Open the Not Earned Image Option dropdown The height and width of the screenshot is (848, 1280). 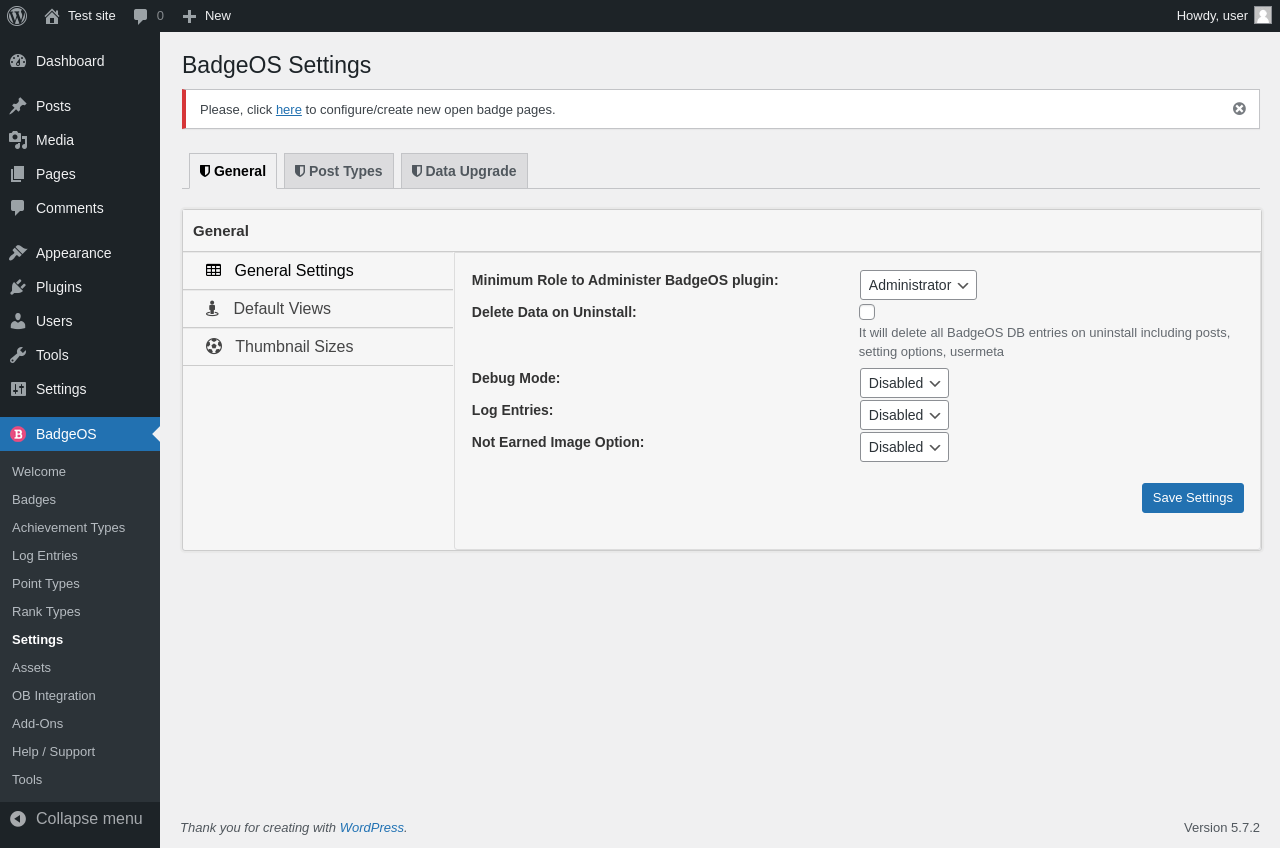pos(904,447)
